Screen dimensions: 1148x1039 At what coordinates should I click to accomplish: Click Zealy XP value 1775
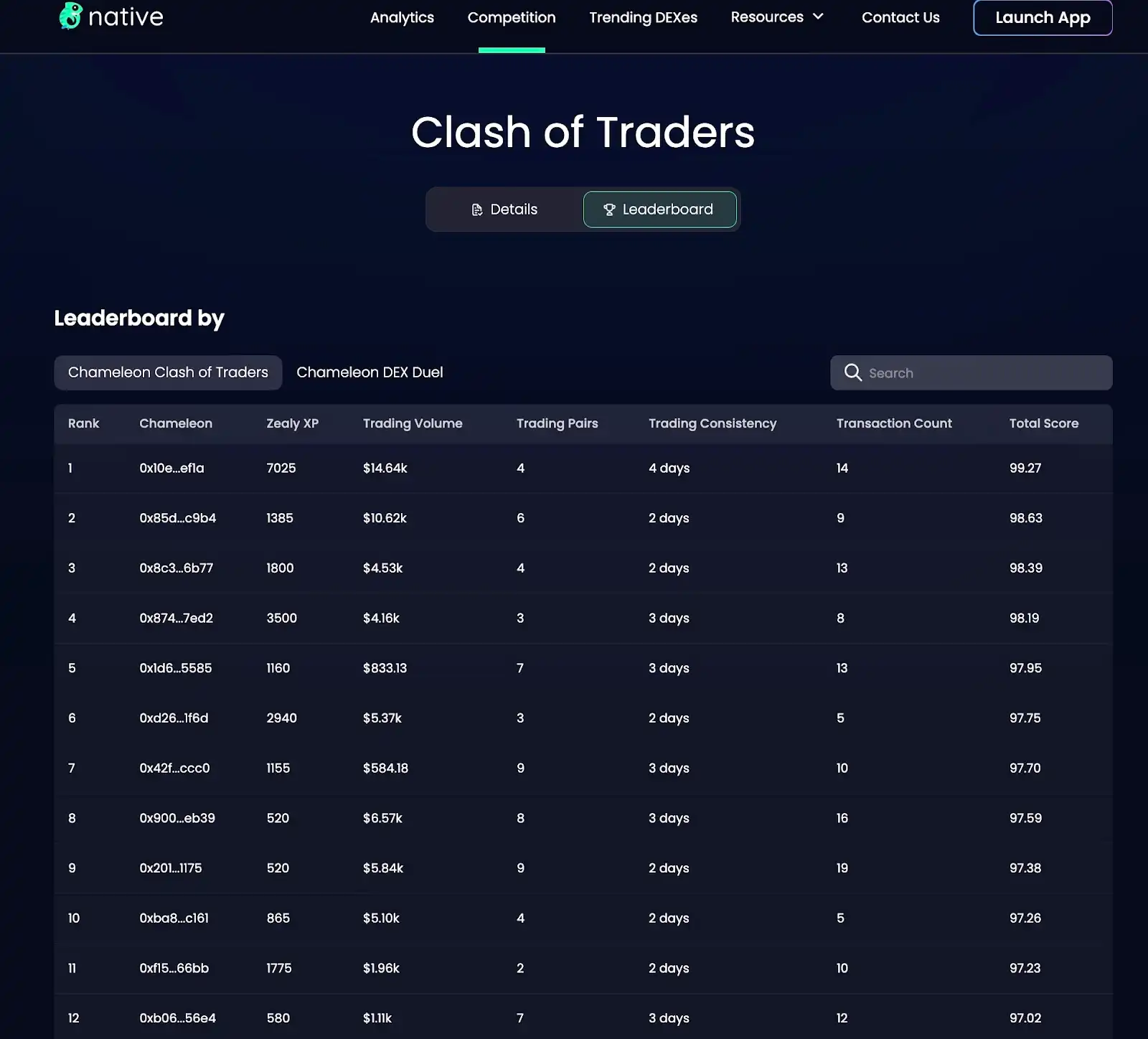pos(279,968)
